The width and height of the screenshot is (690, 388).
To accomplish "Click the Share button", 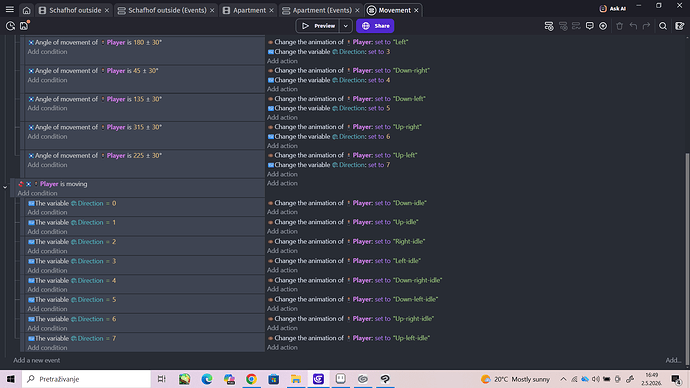I will pos(375,26).
